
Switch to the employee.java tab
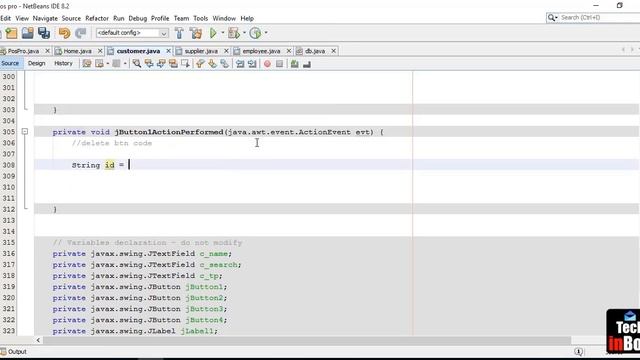pyautogui.click(x=261, y=51)
